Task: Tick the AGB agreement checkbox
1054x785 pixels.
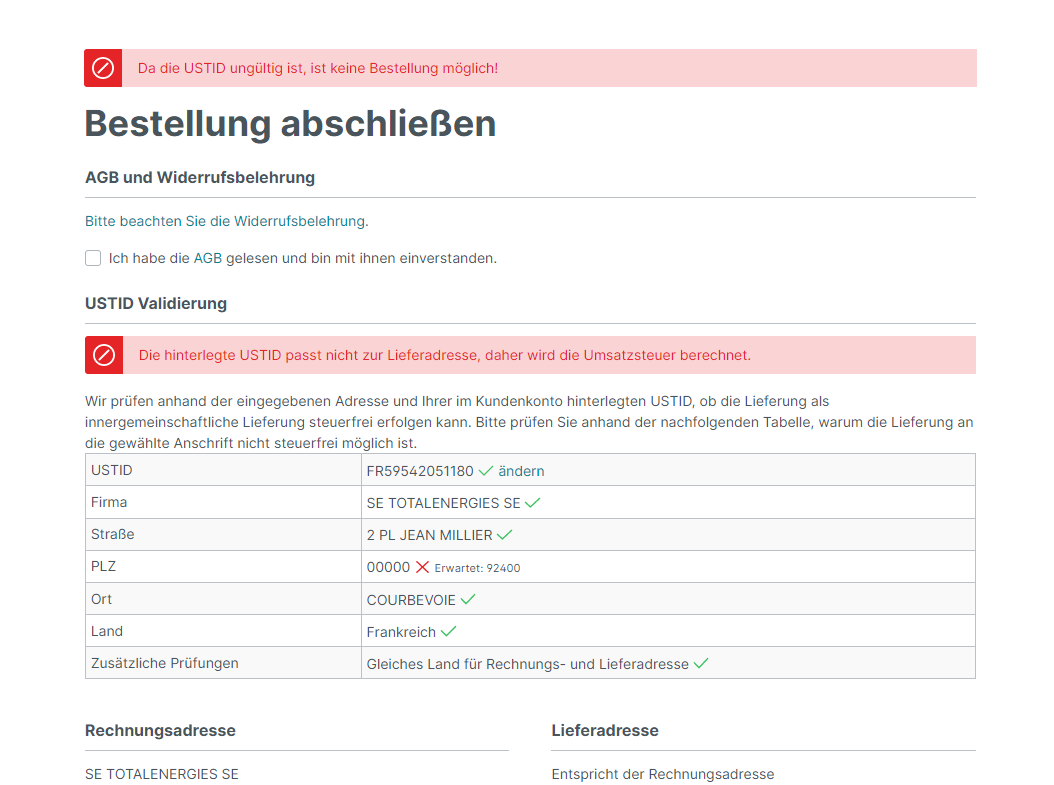Action: pyautogui.click(x=93, y=258)
